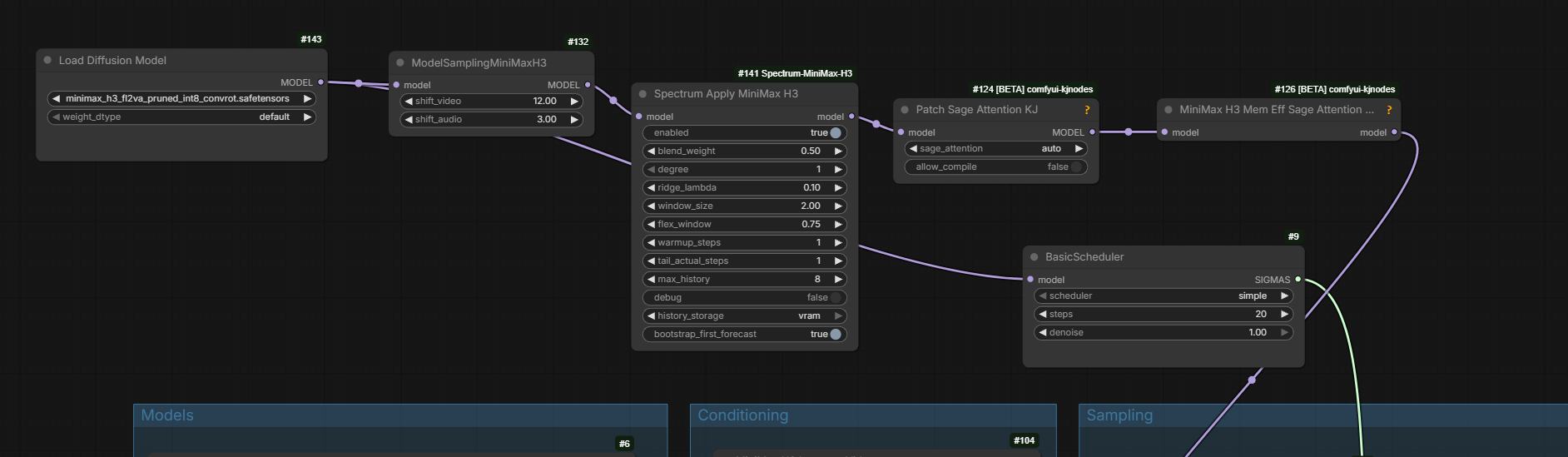Decrease steps value in BasicScheduler
Screen dimensions: 1568x457
click(1042, 314)
